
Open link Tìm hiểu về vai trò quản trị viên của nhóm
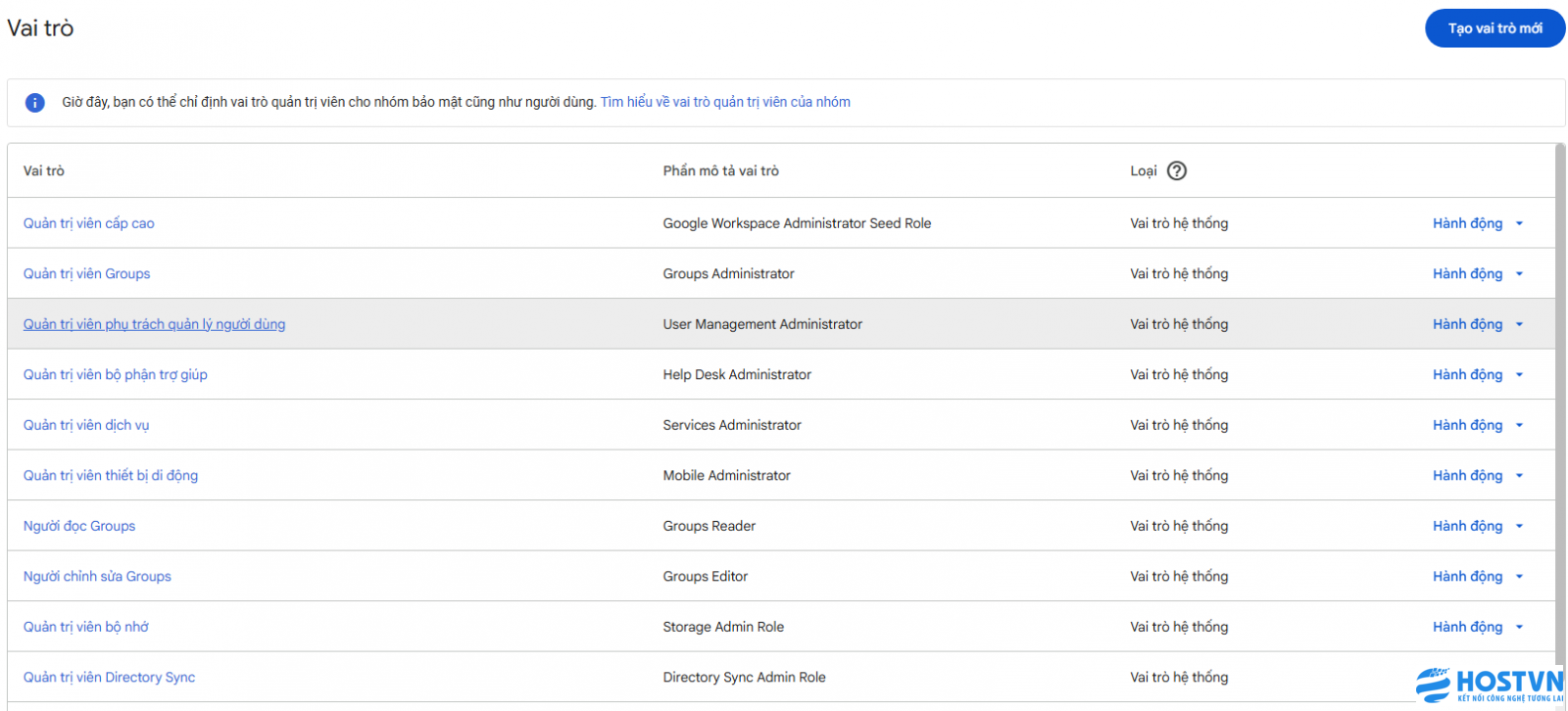(725, 102)
